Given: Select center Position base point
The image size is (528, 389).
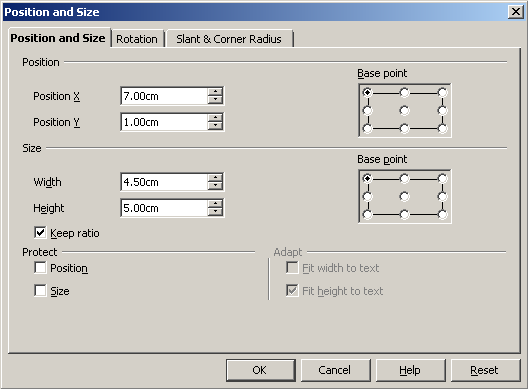Looking at the screenshot, I should 404,110.
